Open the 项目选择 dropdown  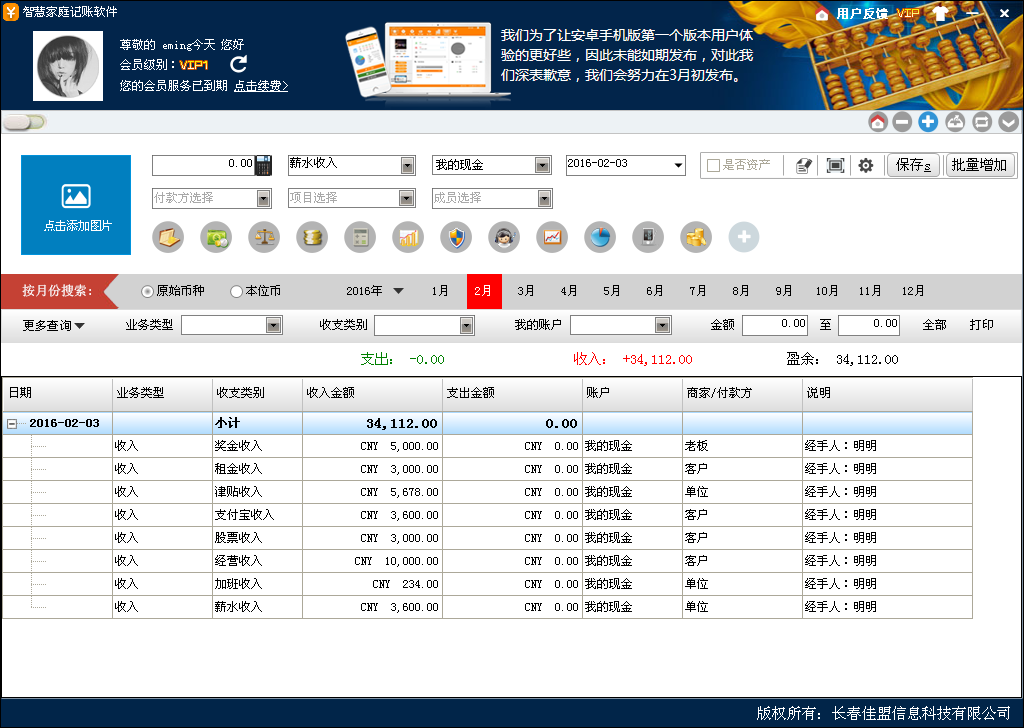tap(407, 198)
